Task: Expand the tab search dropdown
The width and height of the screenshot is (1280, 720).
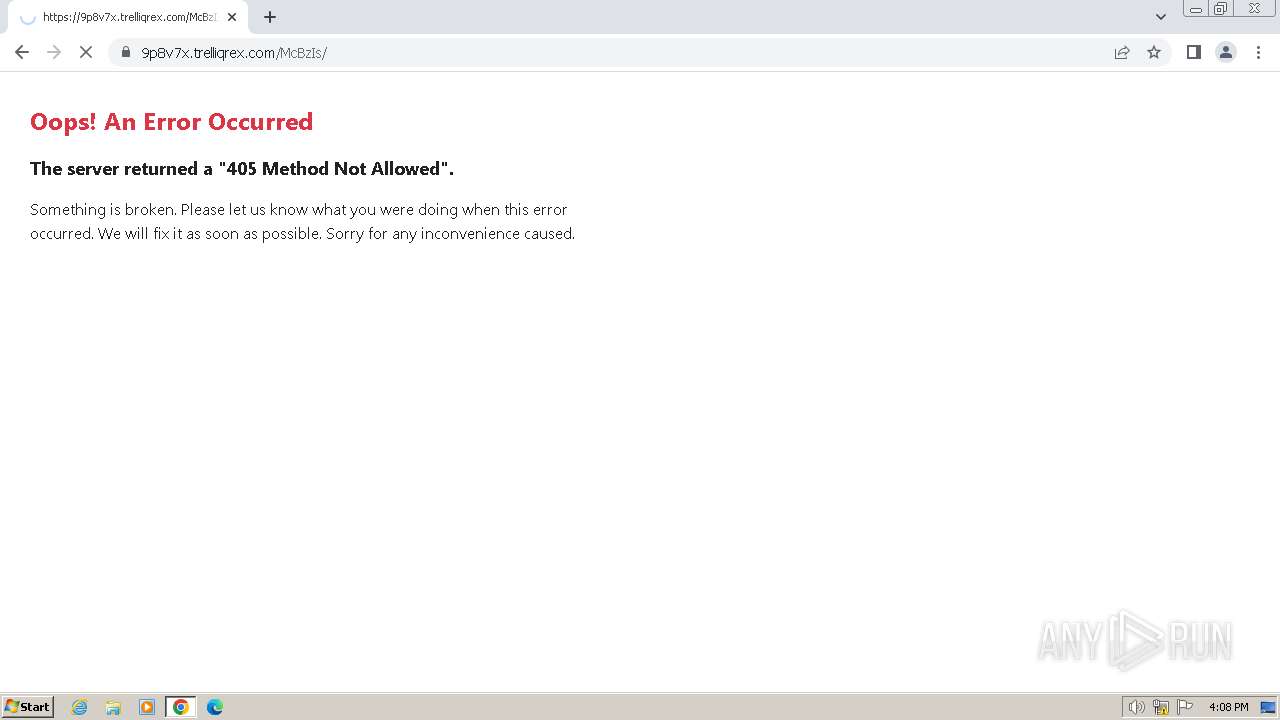Action: click(x=1161, y=17)
